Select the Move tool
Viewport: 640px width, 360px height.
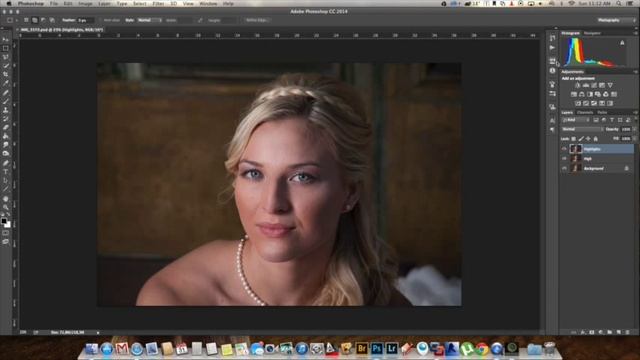click(6, 39)
